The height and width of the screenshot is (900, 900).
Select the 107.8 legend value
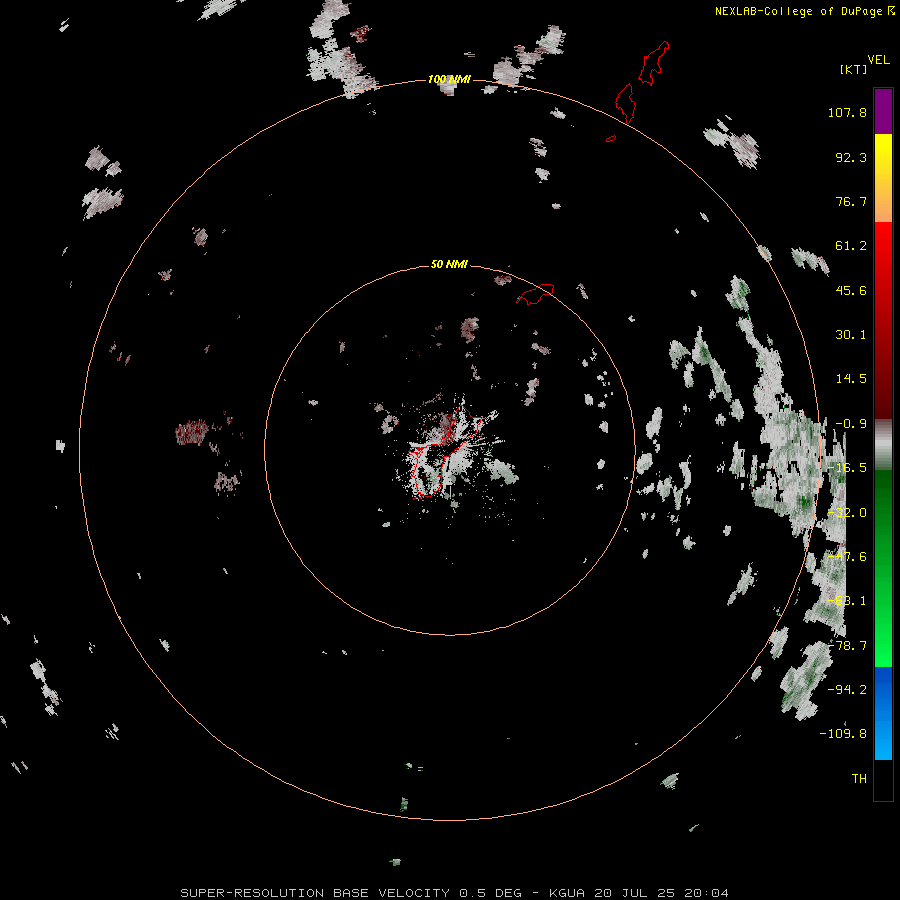coord(847,112)
